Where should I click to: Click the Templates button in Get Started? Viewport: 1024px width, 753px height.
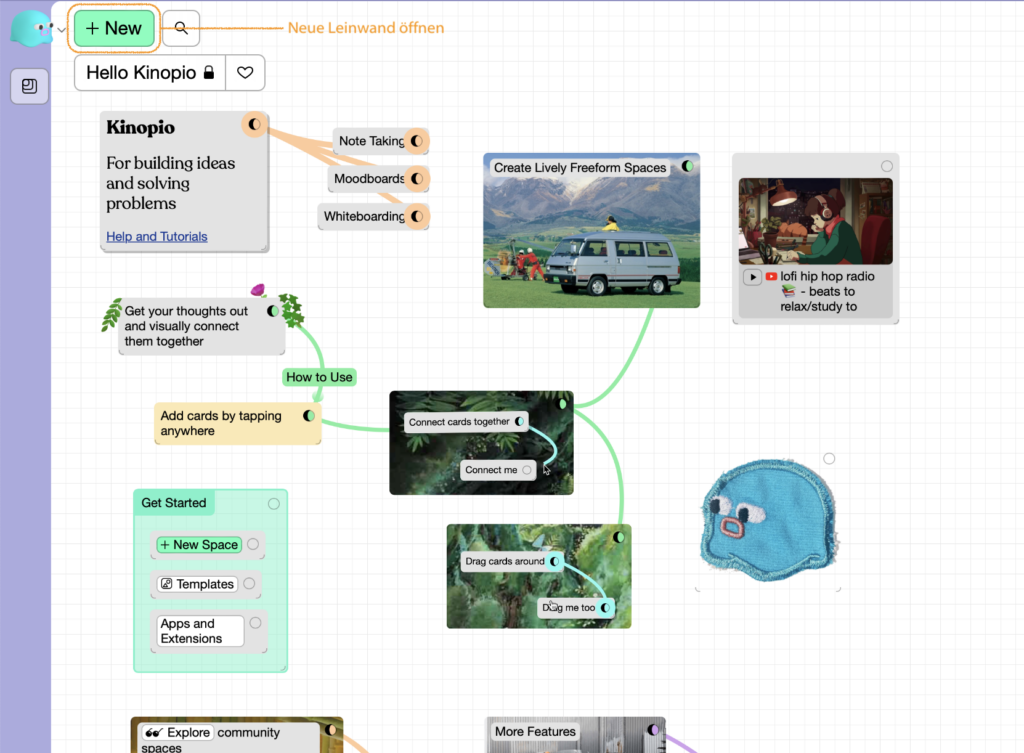pos(197,584)
